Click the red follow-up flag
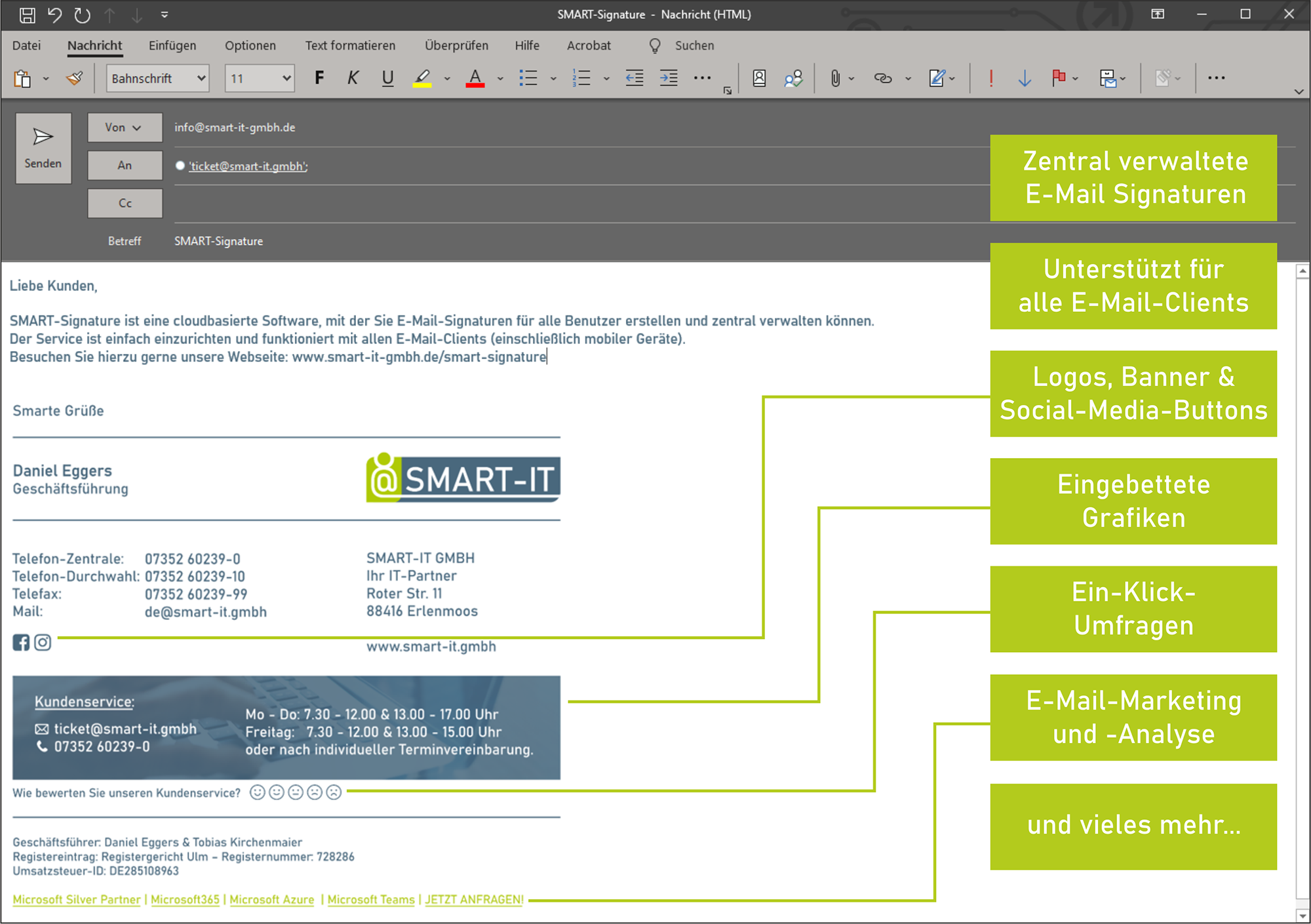The image size is (1311, 924). coord(1059,79)
